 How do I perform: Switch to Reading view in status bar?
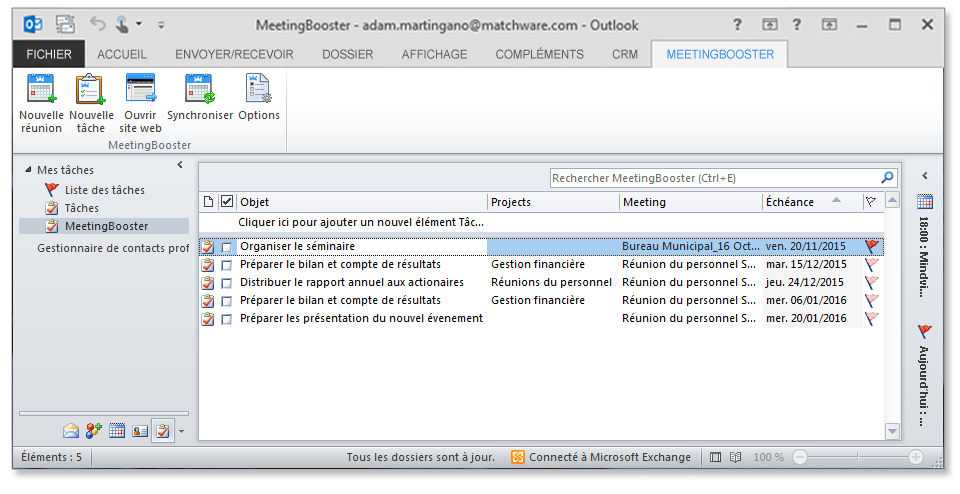(735, 457)
